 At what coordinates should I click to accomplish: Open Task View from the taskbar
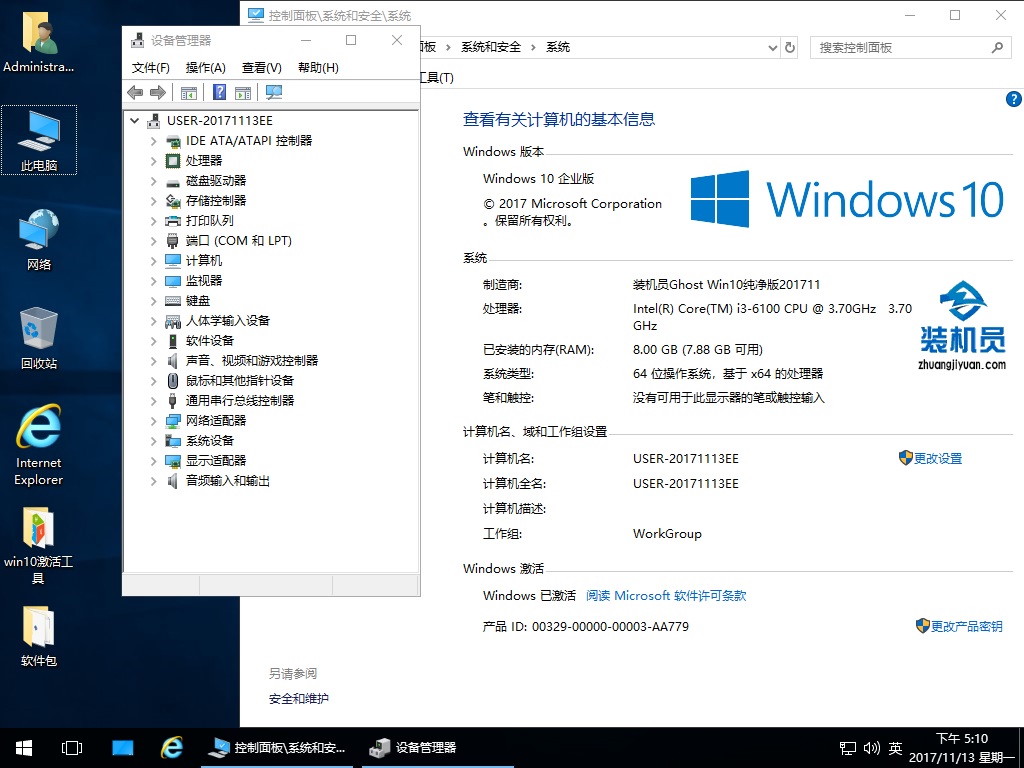coord(72,747)
